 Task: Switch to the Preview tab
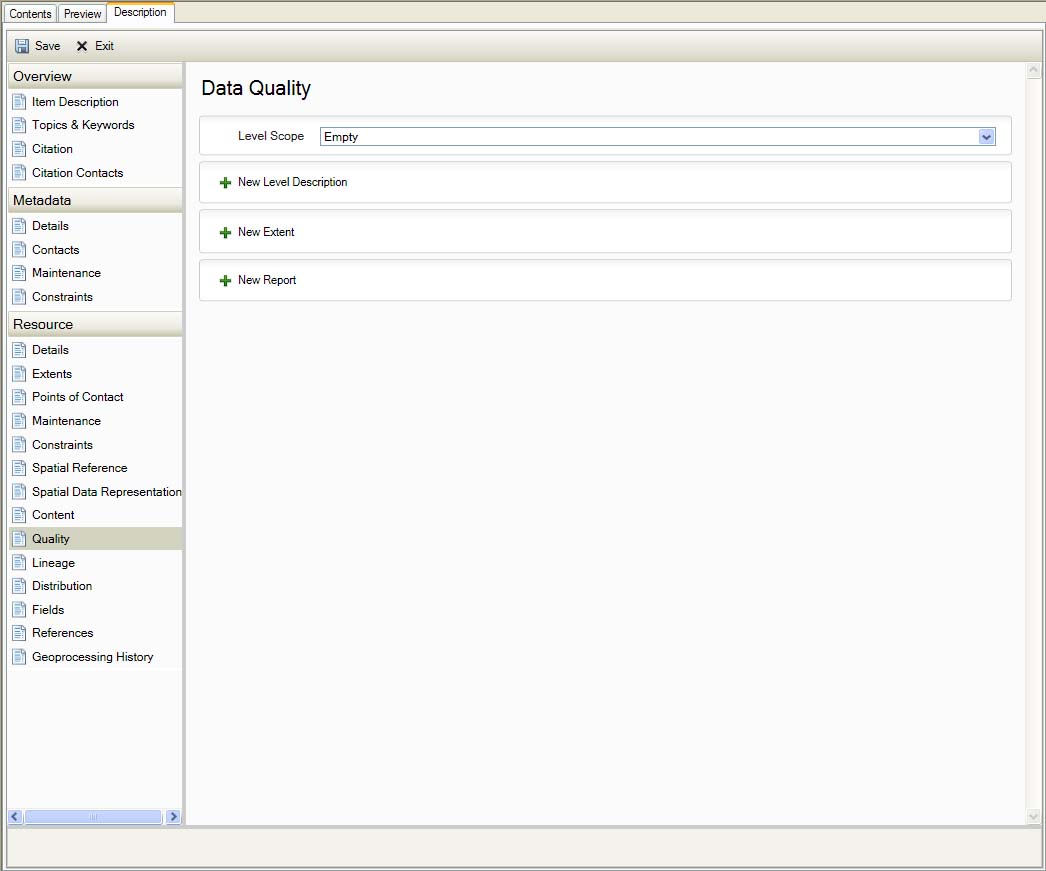click(83, 14)
